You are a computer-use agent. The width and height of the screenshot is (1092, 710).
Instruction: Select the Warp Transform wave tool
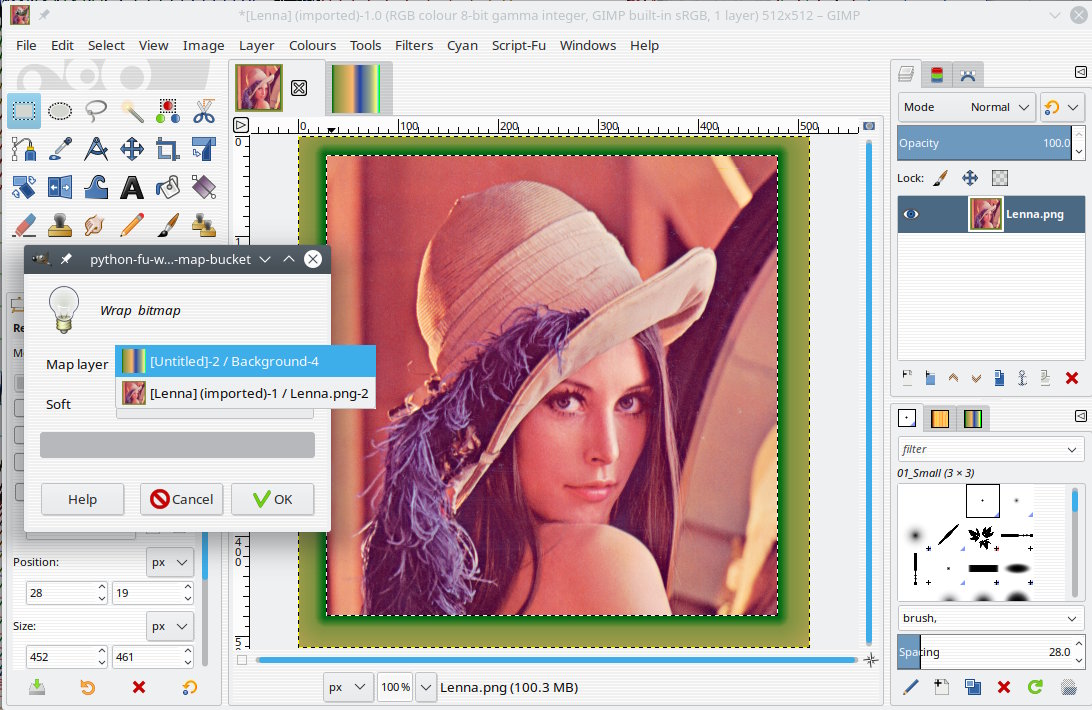95,187
